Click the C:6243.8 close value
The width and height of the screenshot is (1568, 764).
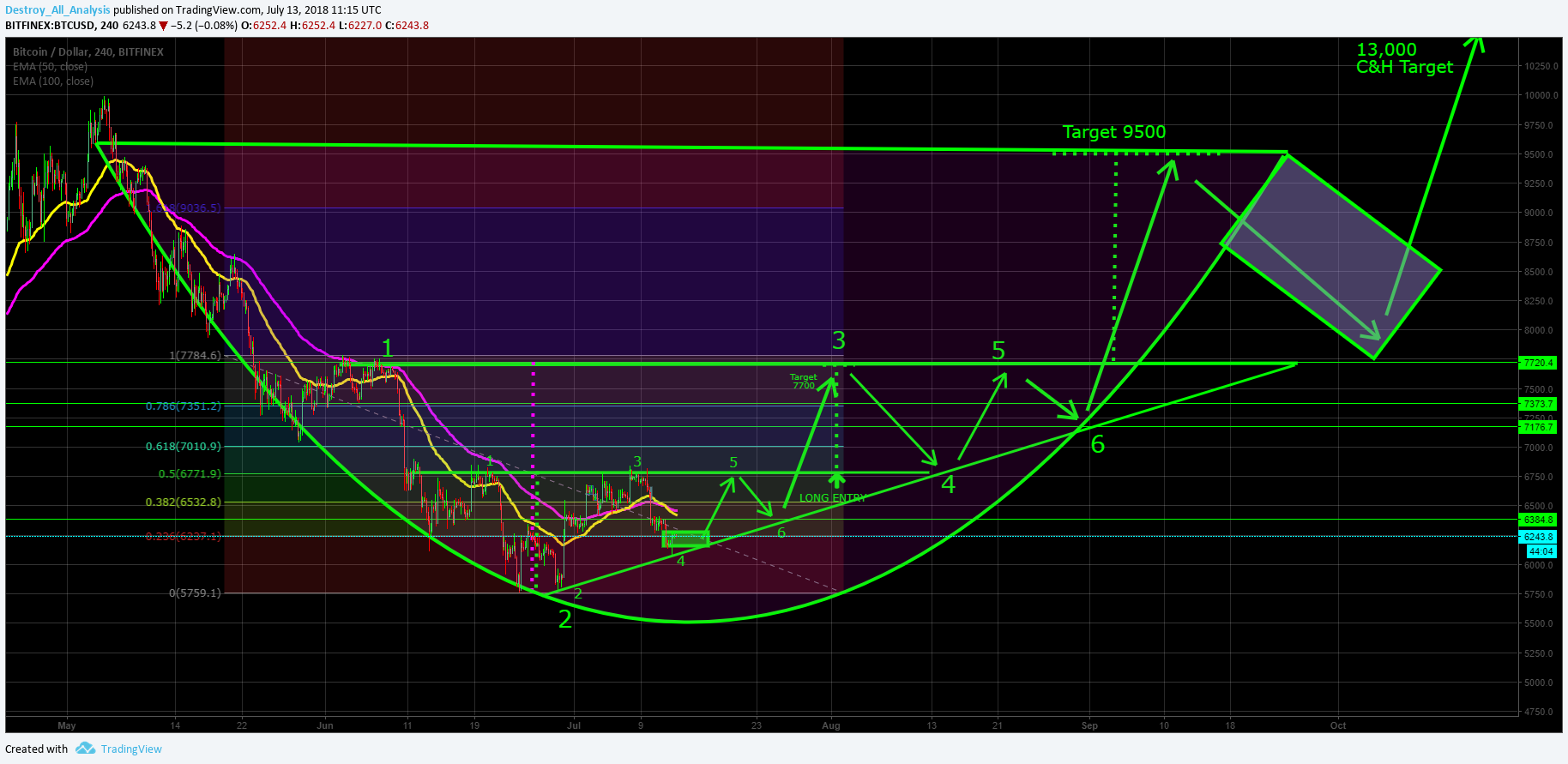tap(407, 26)
